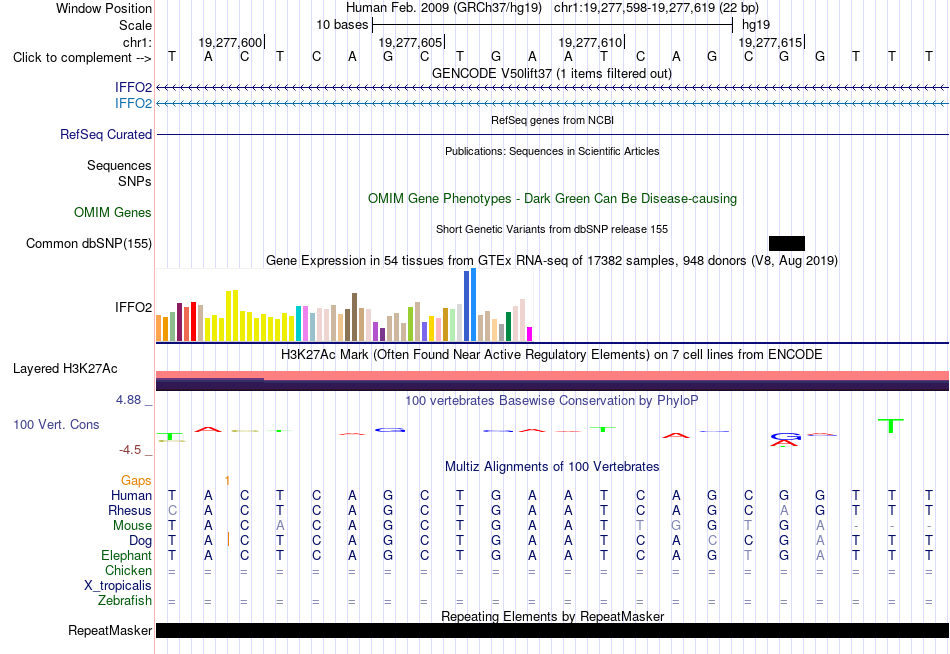Click the hg19 label next to scale bar
The width and height of the screenshot is (950, 654).
(x=756, y=25)
